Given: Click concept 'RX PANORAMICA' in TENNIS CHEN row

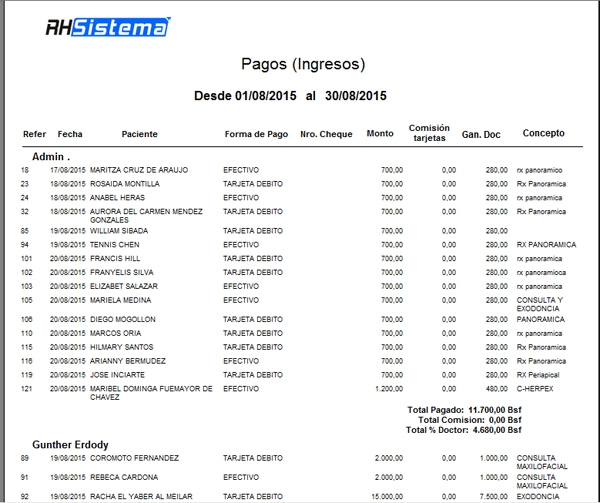Looking at the screenshot, I should pos(546,245).
